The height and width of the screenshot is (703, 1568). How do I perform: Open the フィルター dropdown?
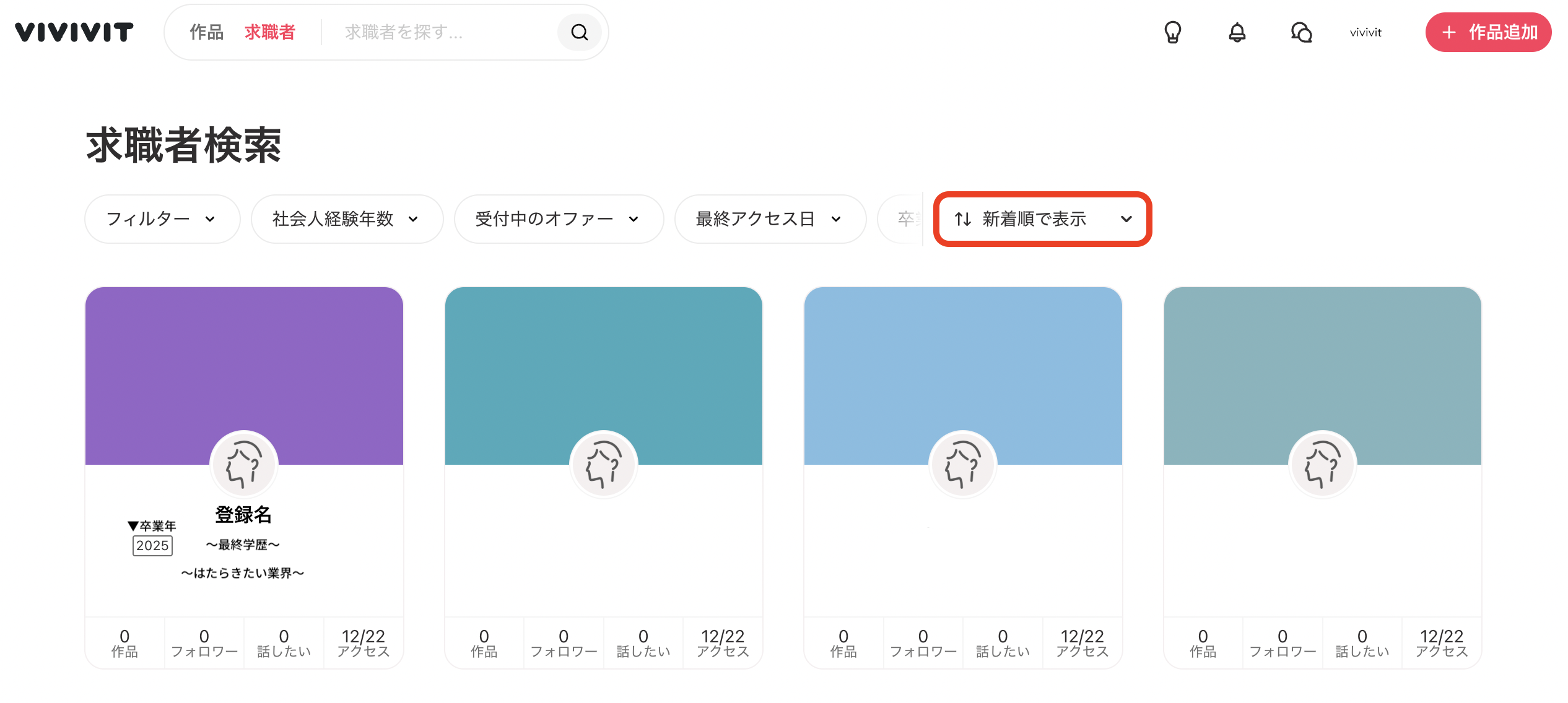pos(162,218)
